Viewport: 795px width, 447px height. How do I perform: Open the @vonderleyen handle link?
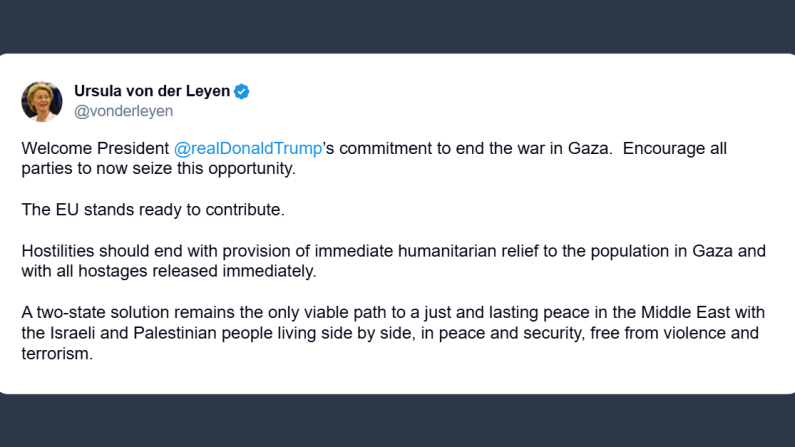coord(124,111)
